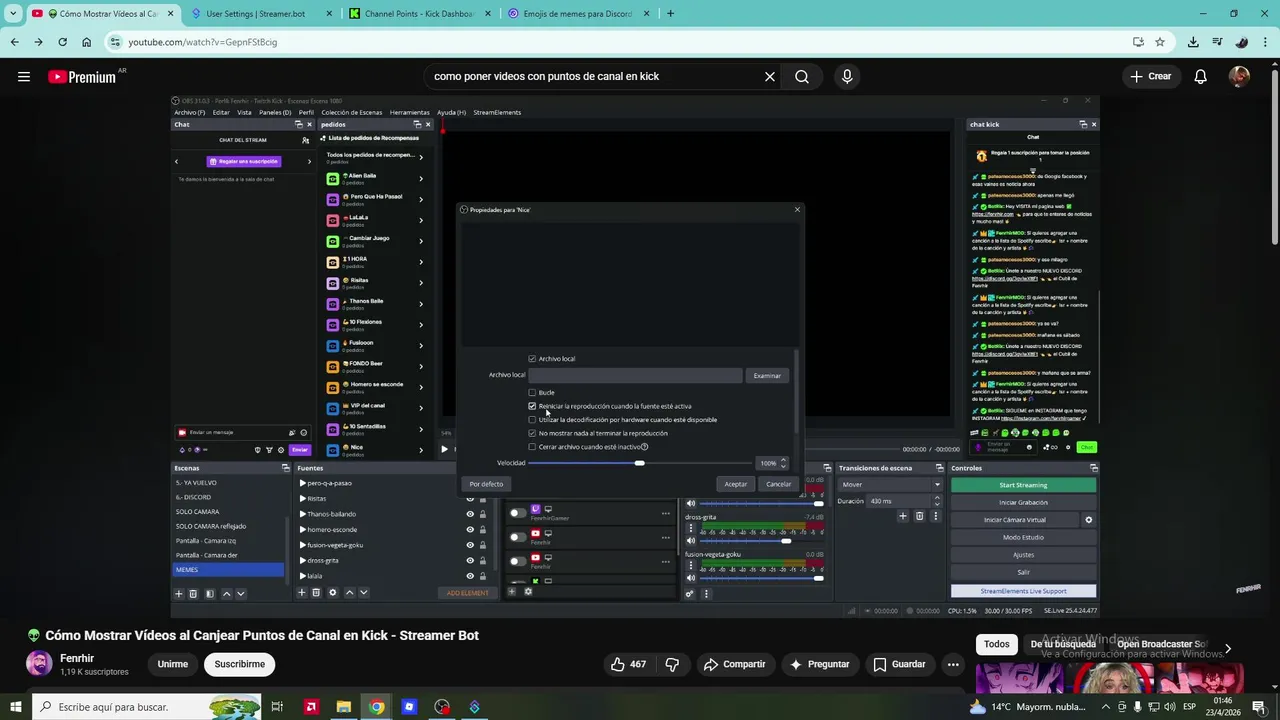Check Cerrar archivo cuando esté inactivo
1280x720 pixels.
click(532, 447)
